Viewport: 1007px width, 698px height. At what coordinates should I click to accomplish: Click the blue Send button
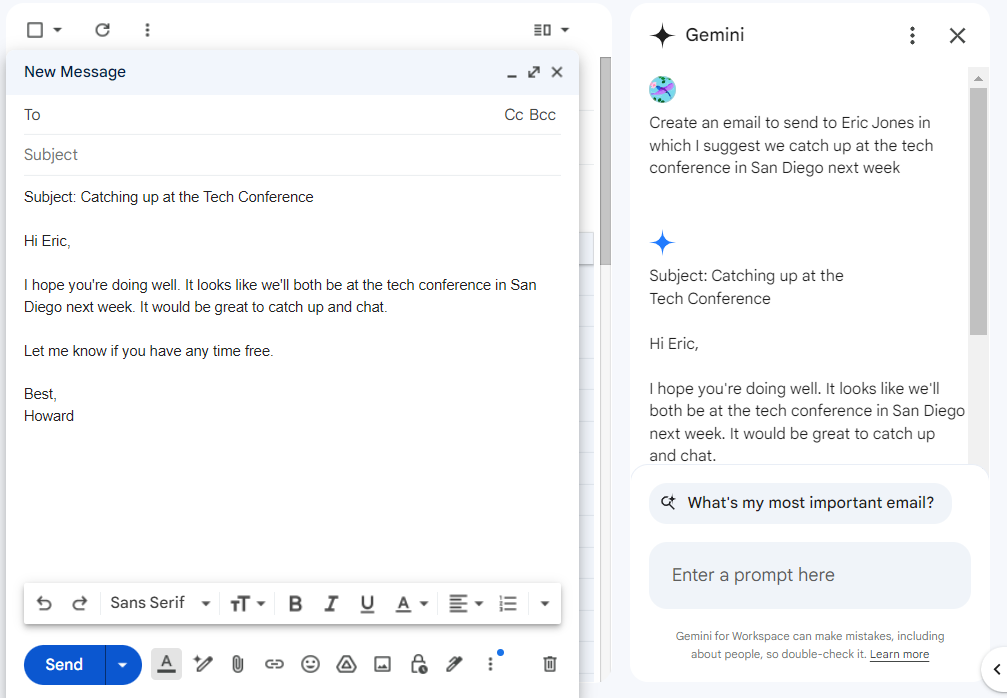pos(64,665)
